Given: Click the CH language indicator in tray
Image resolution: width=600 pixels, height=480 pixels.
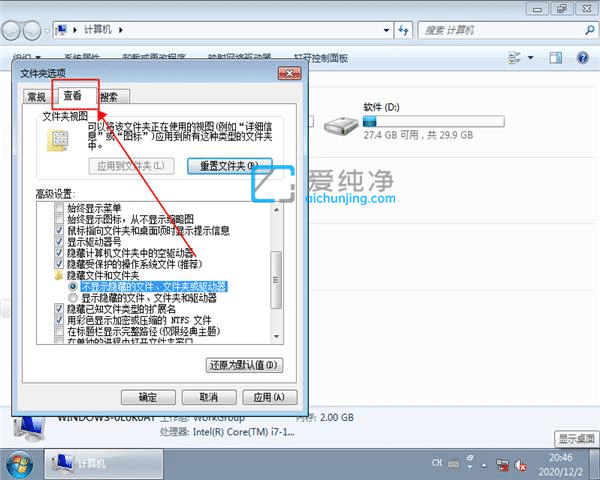Looking at the screenshot, I should 437,463.
